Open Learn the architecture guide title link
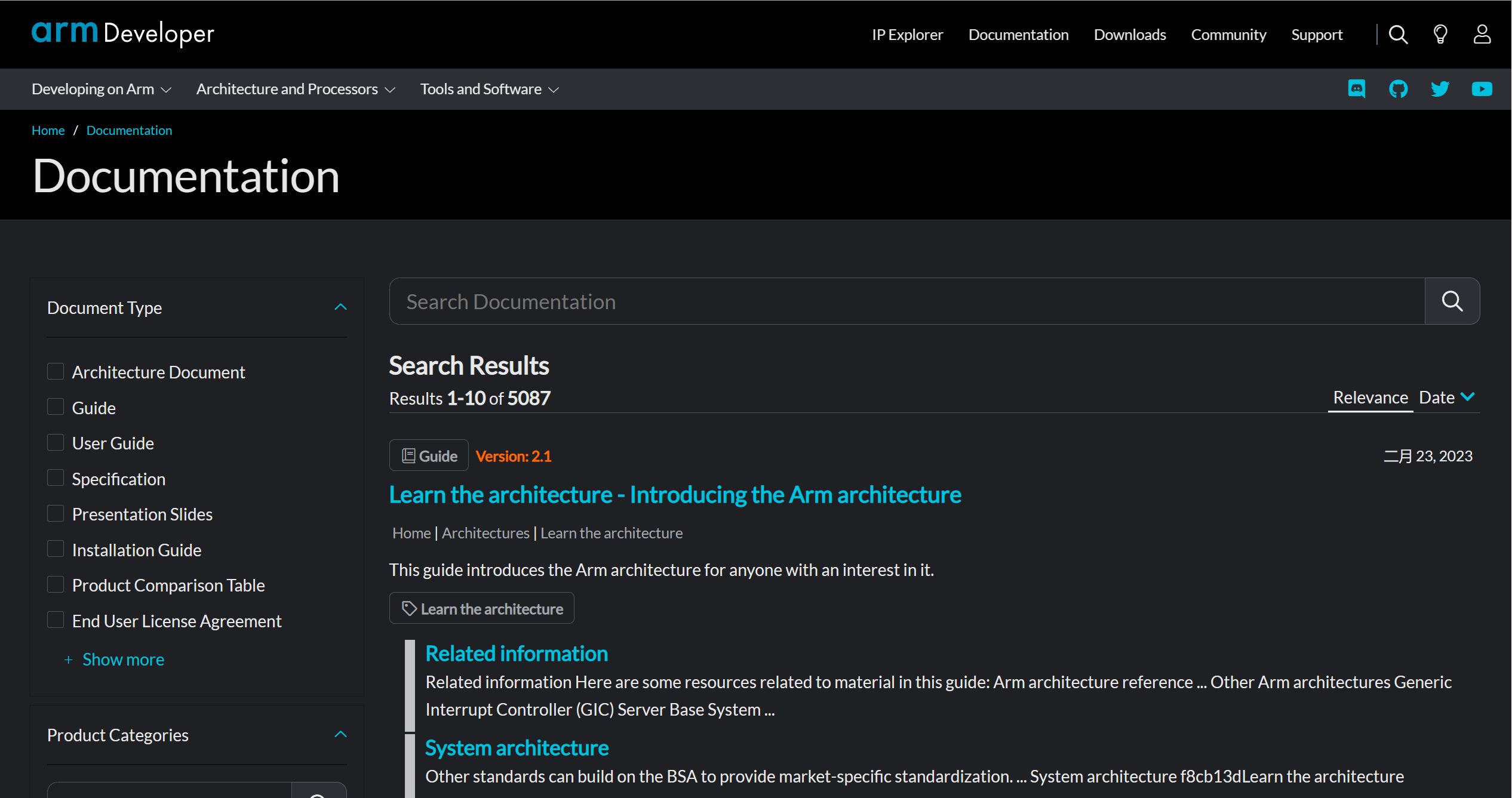The image size is (1512, 798). click(x=675, y=495)
